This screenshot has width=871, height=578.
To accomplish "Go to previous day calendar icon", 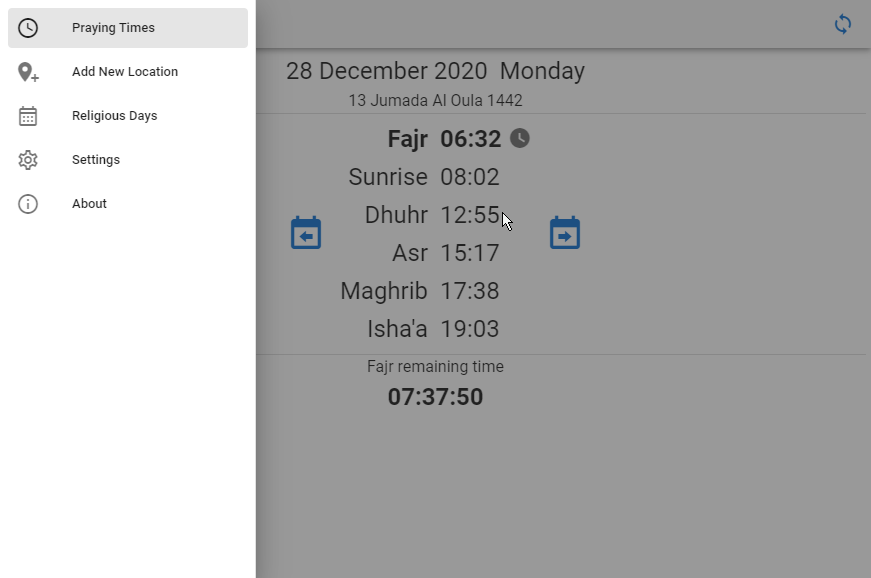I will click(306, 233).
